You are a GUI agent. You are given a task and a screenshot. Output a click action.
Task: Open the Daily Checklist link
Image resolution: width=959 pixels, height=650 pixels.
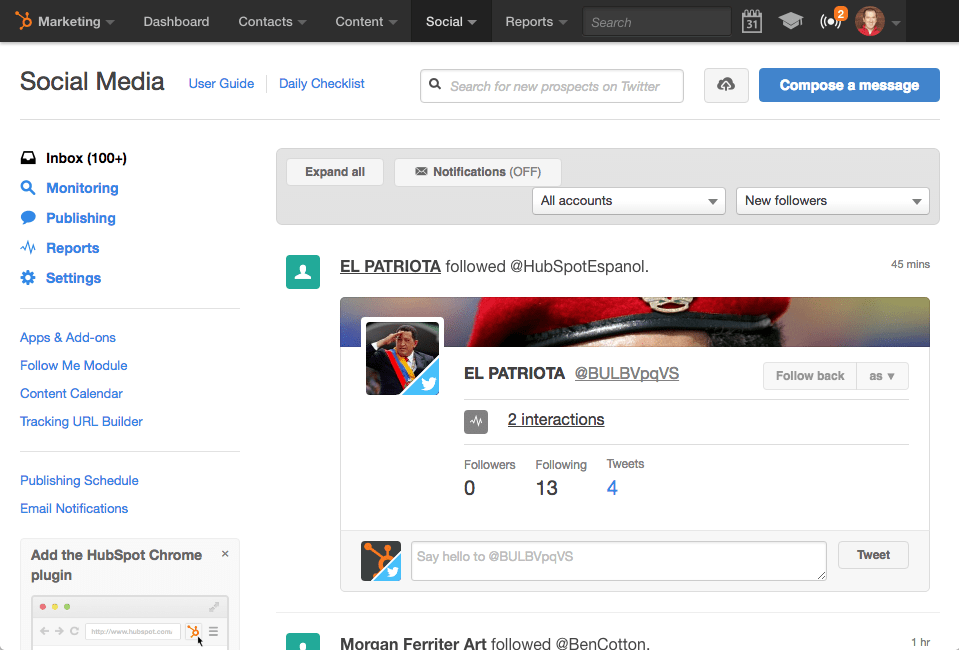[321, 84]
